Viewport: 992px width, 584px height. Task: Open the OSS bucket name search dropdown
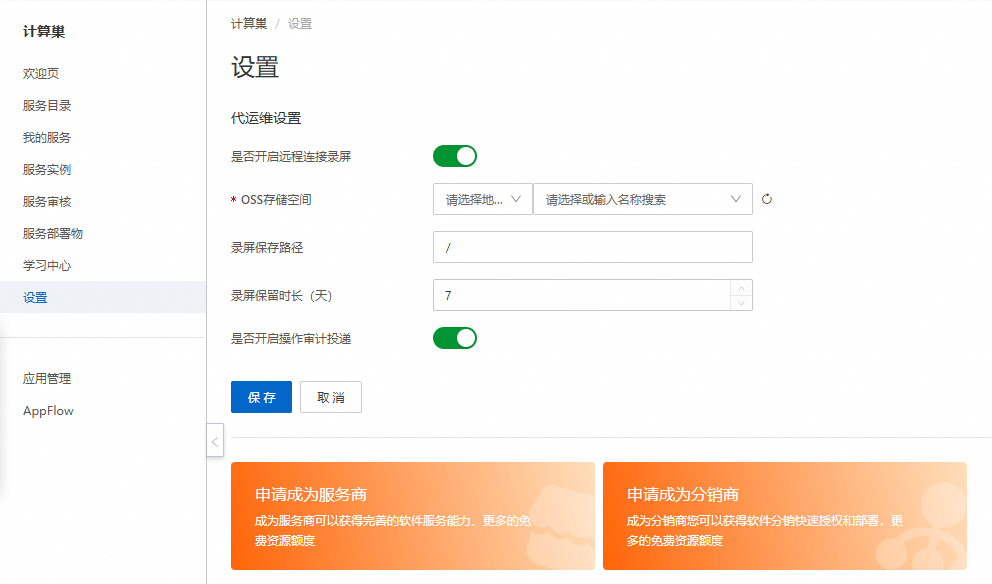[x=643, y=199]
